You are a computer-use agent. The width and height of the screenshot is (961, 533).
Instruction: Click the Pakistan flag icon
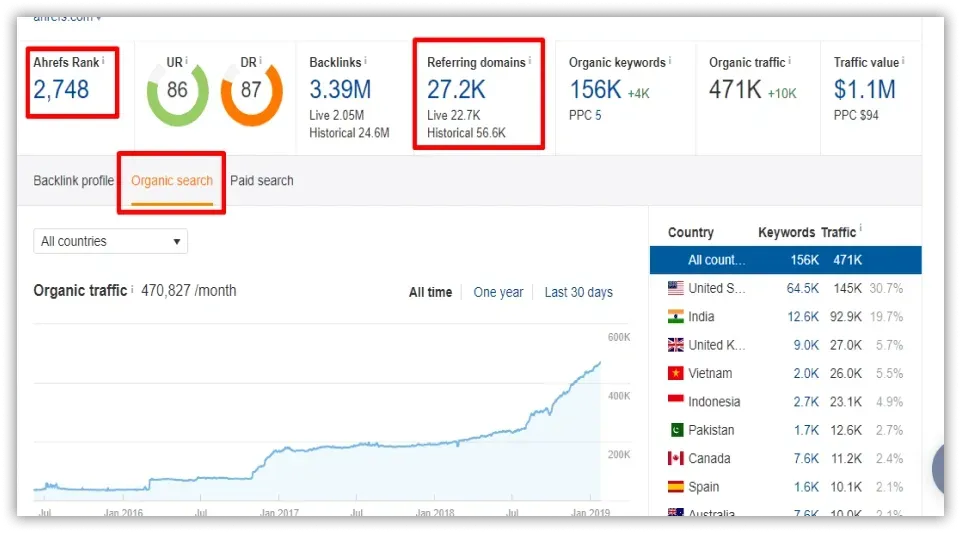tap(676, 430)
